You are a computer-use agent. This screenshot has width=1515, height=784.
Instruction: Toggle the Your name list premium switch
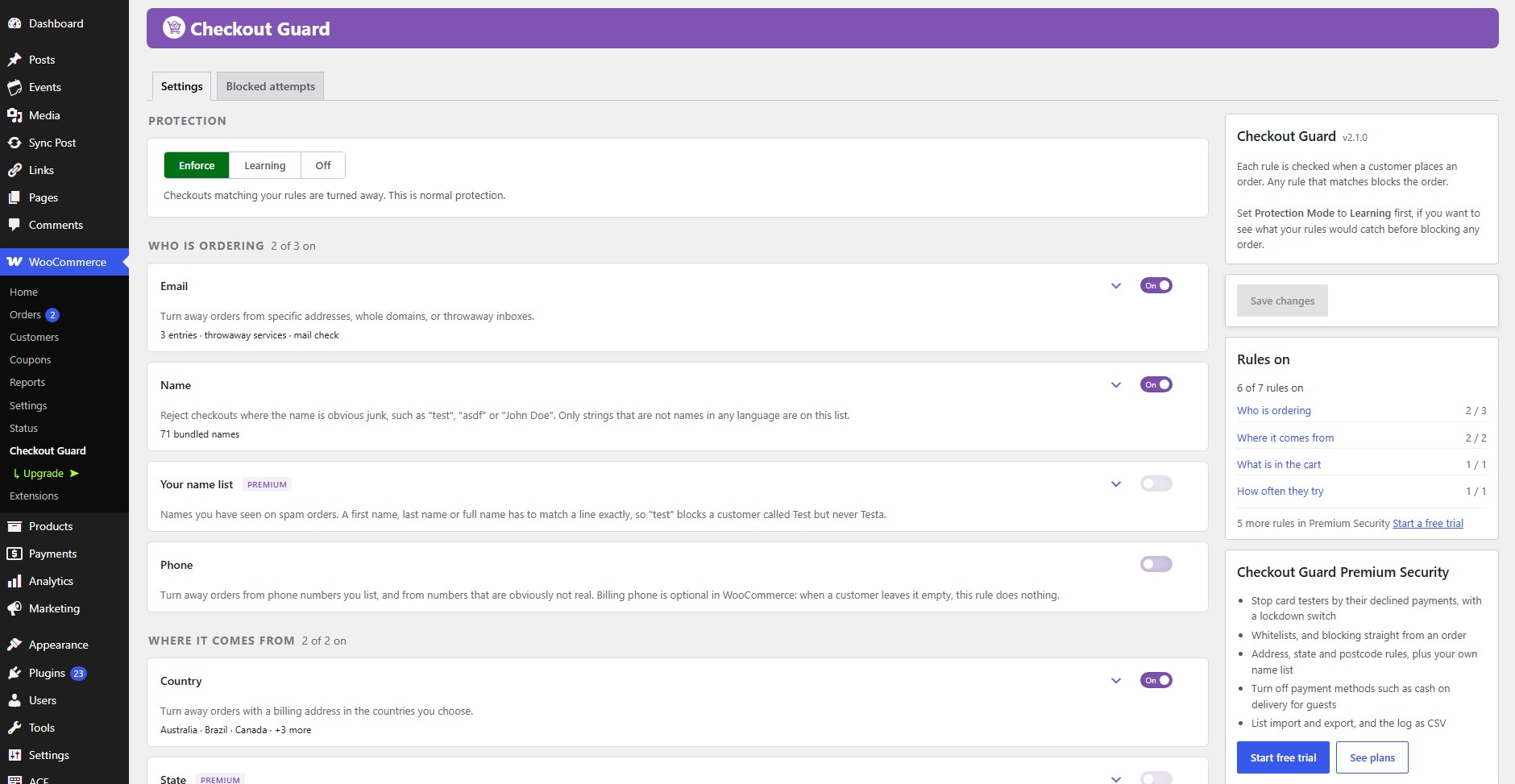(1156, 483)
